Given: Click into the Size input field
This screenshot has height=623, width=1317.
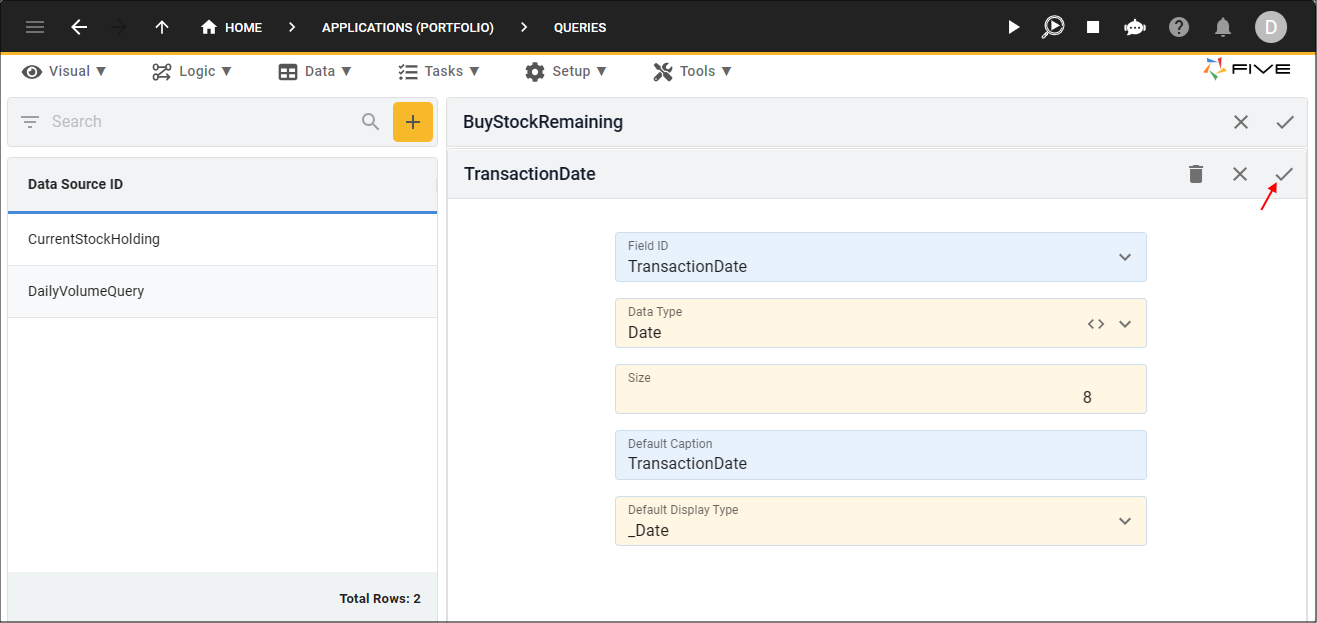Looking at the screenshot, I should 880,389.
